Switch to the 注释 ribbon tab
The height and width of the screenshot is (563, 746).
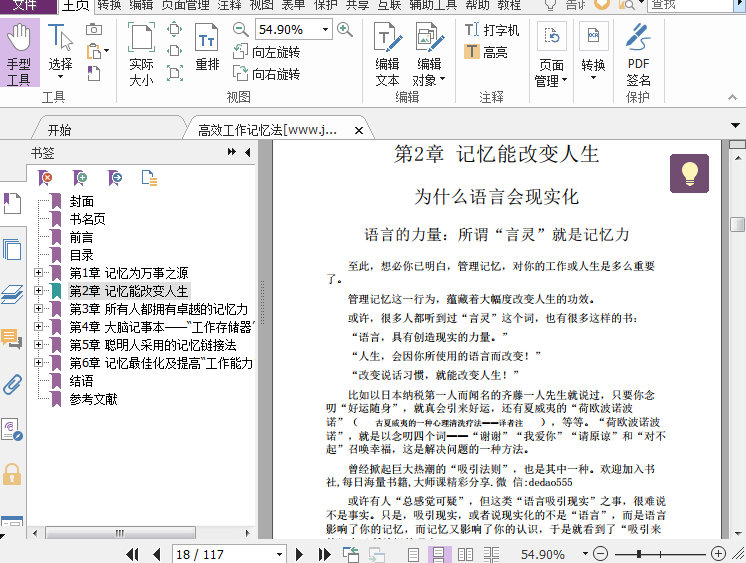[x=229, y=5]
